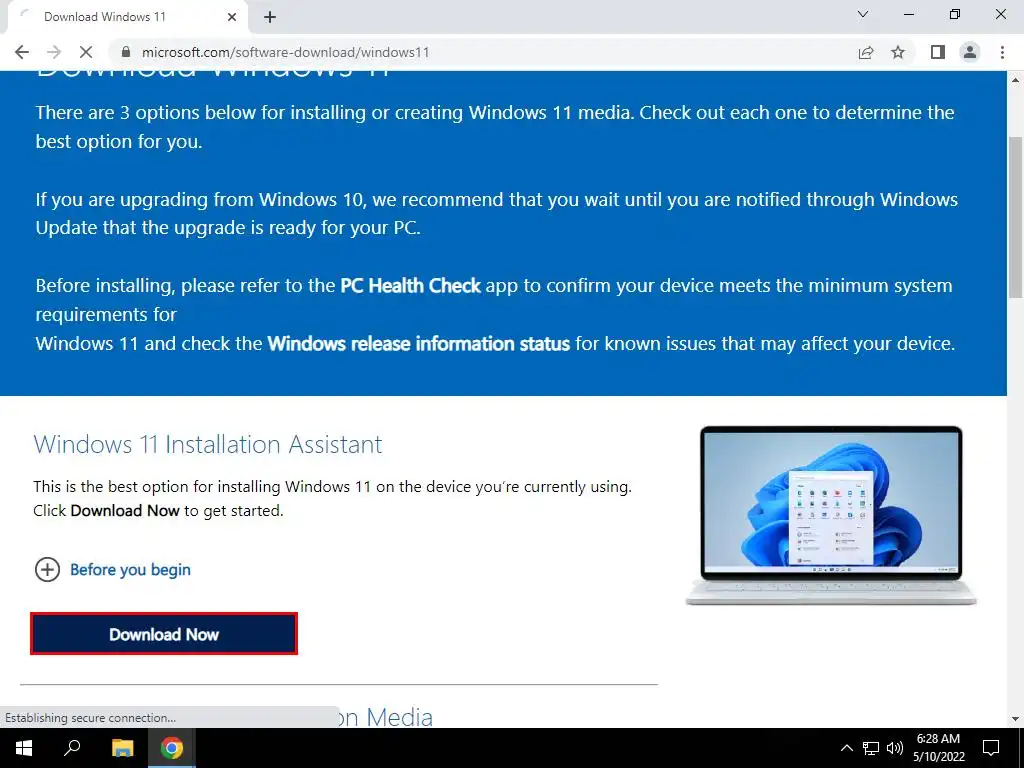The image size is (1024, 768).
Task: Open the tab search dropdown
Action: (863, 14)
